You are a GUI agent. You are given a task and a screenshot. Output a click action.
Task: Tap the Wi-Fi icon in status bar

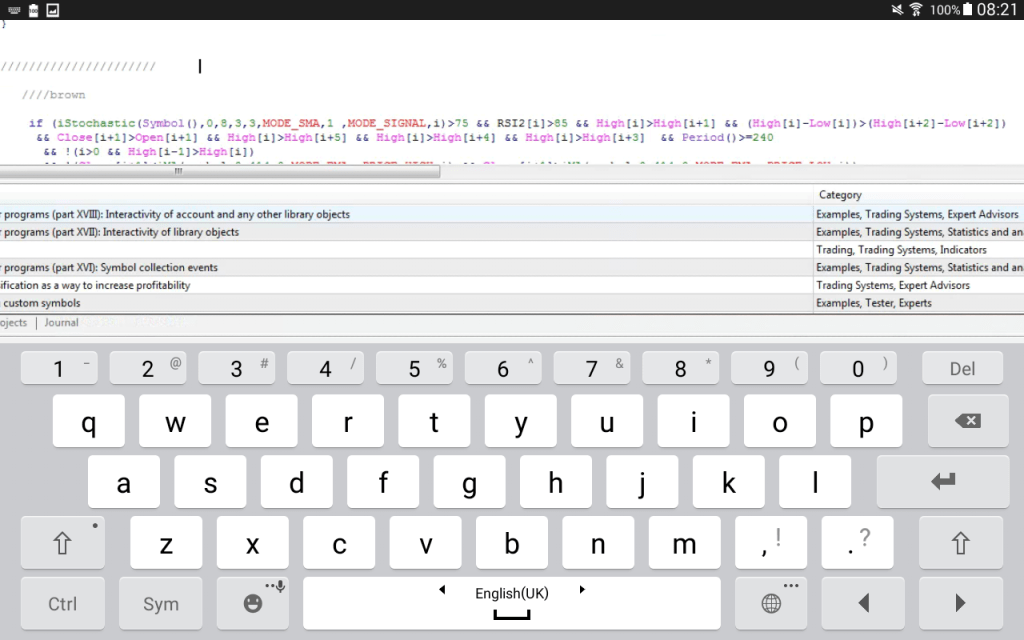(x=915, y=10)
